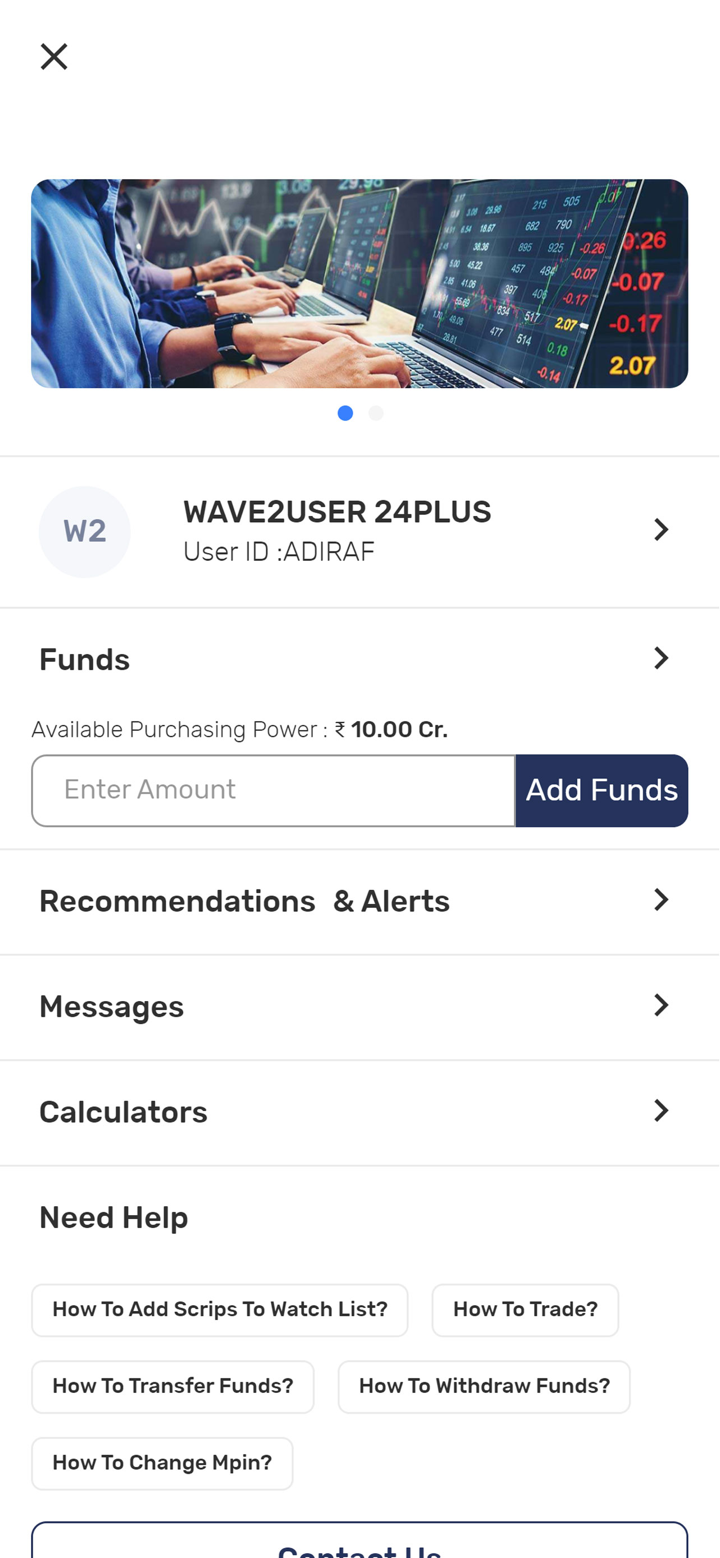
Task: Open How To Transfer Funds? help
Action: pos(173,1387)
